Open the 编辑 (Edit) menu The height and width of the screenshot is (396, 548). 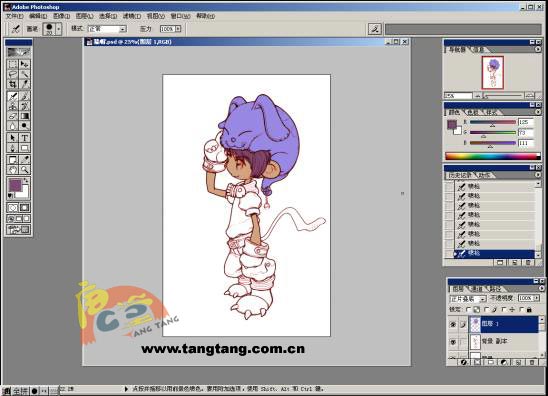point(38,16)
